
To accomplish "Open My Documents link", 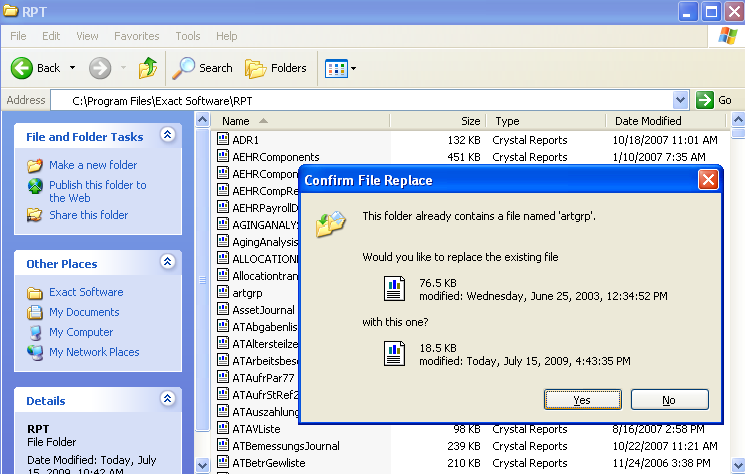I will coord(84,312).
